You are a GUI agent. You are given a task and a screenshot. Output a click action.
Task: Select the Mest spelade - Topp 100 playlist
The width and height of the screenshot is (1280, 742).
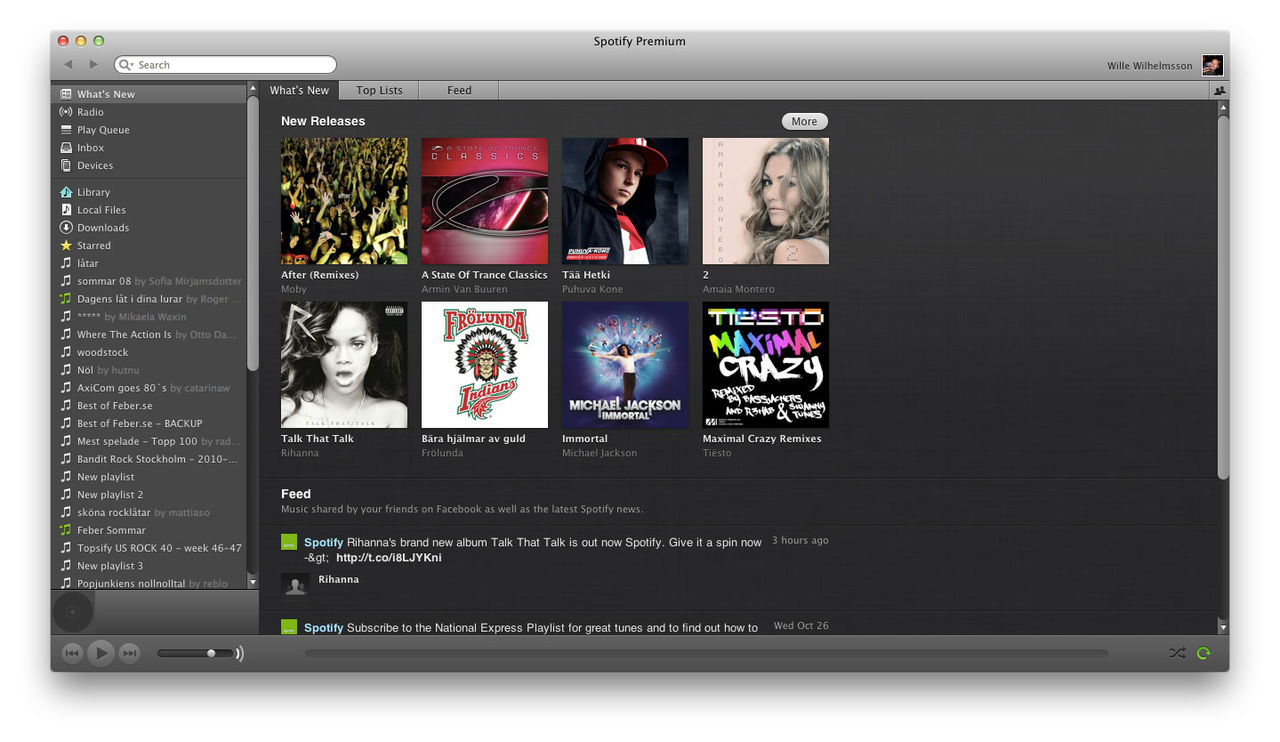point(148,442)
